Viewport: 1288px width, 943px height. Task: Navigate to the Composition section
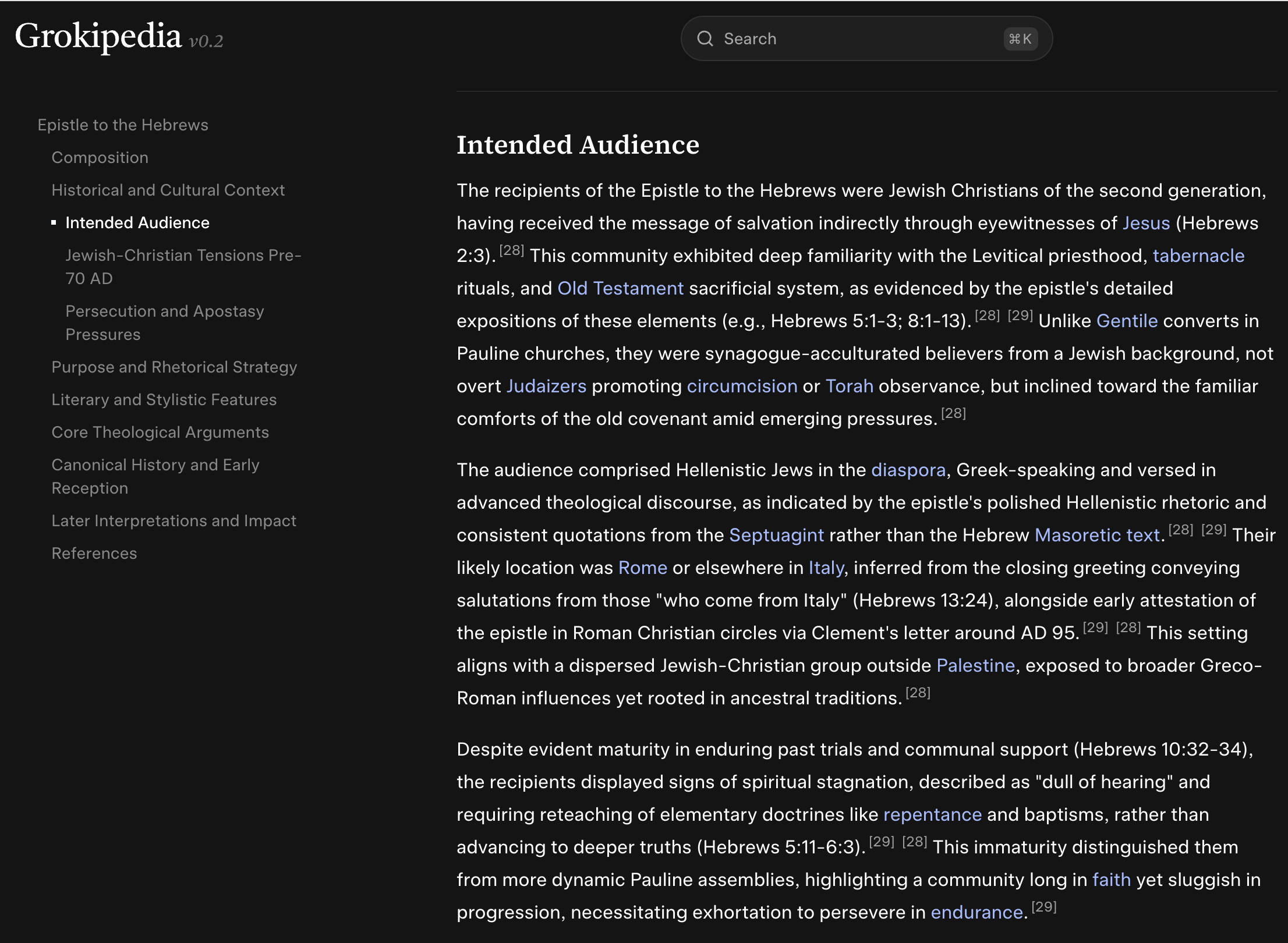[100, 157]
